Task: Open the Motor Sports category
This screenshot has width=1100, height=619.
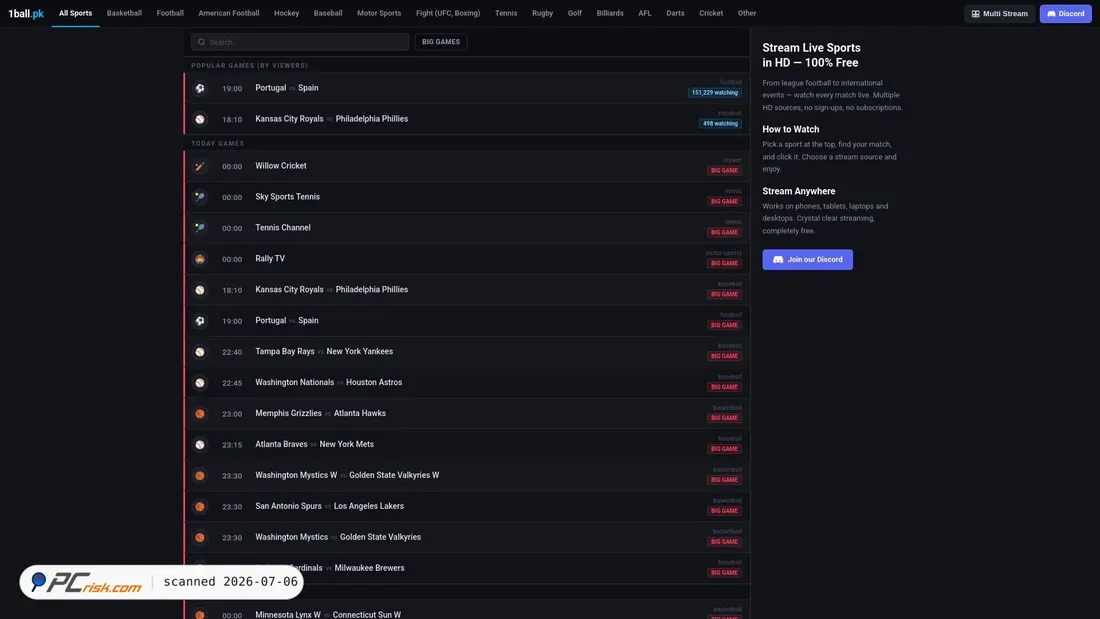Action: 379,13
